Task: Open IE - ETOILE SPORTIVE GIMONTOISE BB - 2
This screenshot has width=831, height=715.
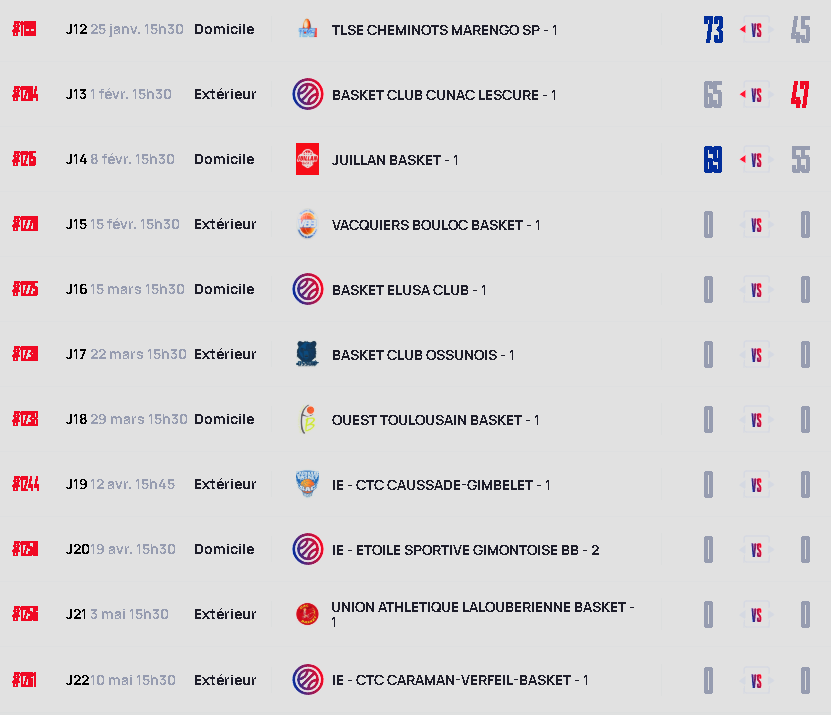Action: click(x=465, y=550)
